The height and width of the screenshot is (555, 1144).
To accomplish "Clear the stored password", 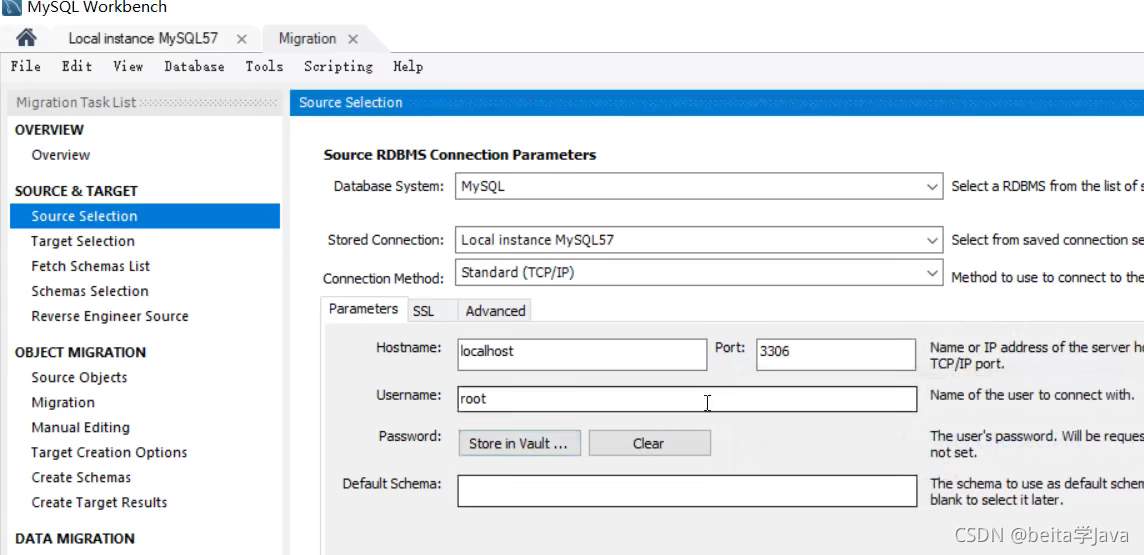I will pyautogui.click(x=649, y=443).
